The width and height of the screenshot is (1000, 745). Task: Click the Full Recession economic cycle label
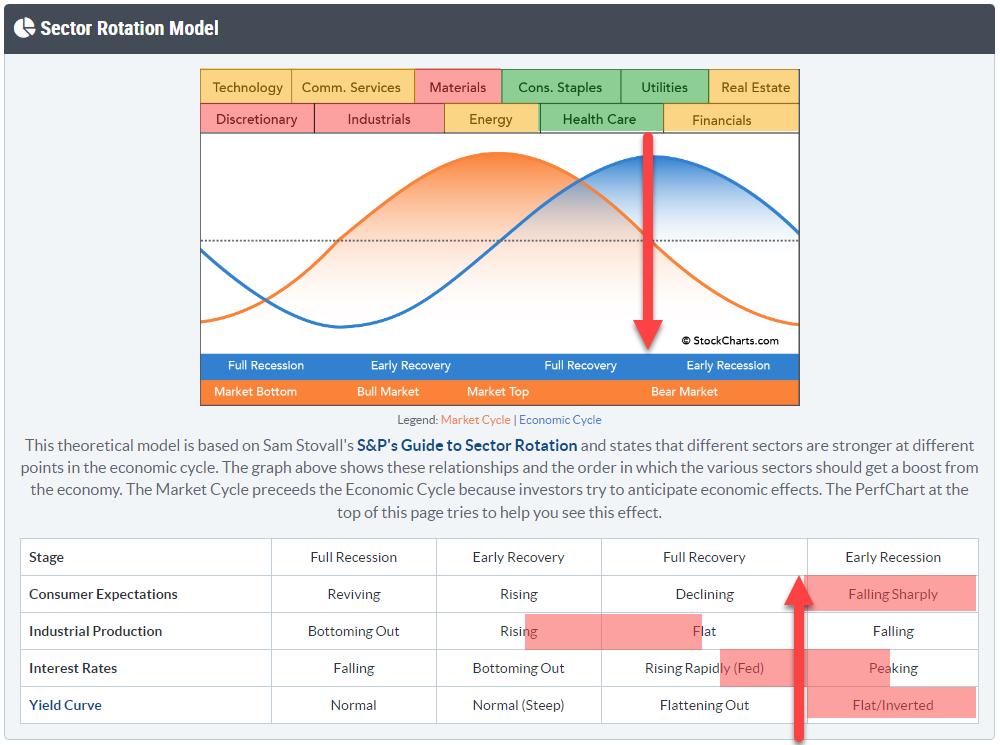pyautogui.click(x=266, y=365)
